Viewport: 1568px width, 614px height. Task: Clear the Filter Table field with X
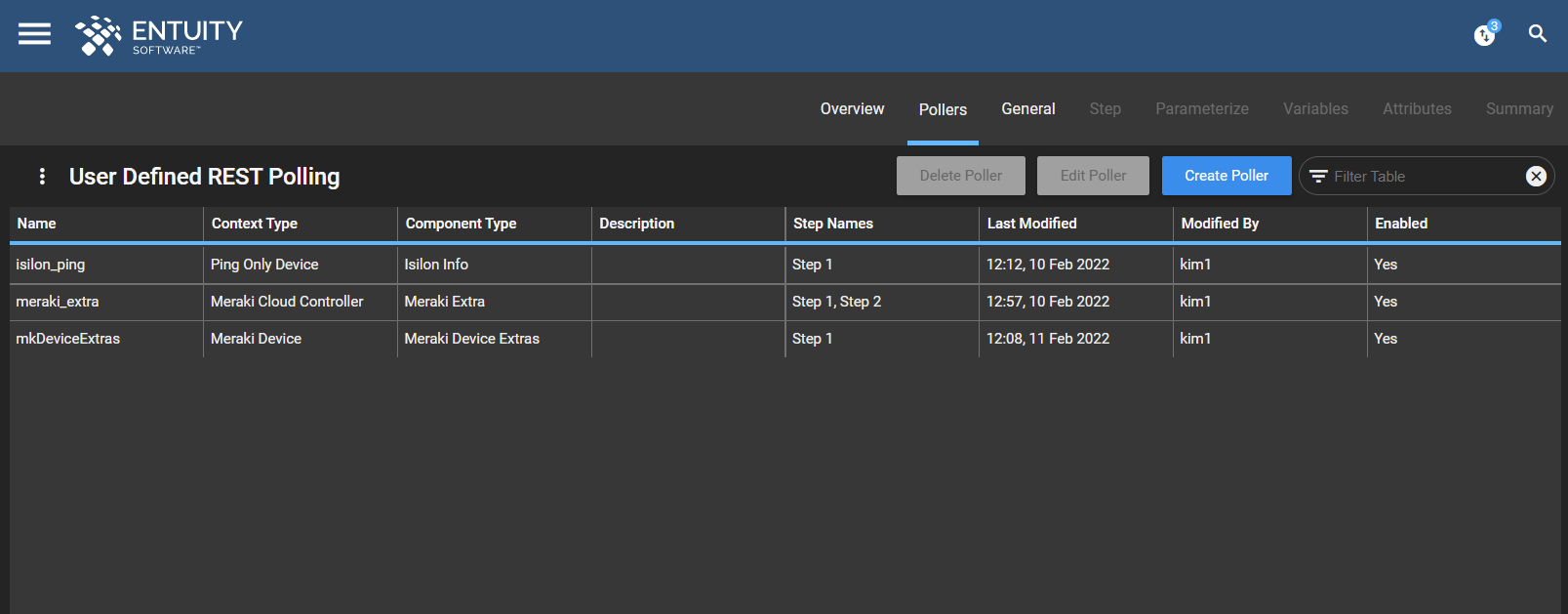[1536, 177]
